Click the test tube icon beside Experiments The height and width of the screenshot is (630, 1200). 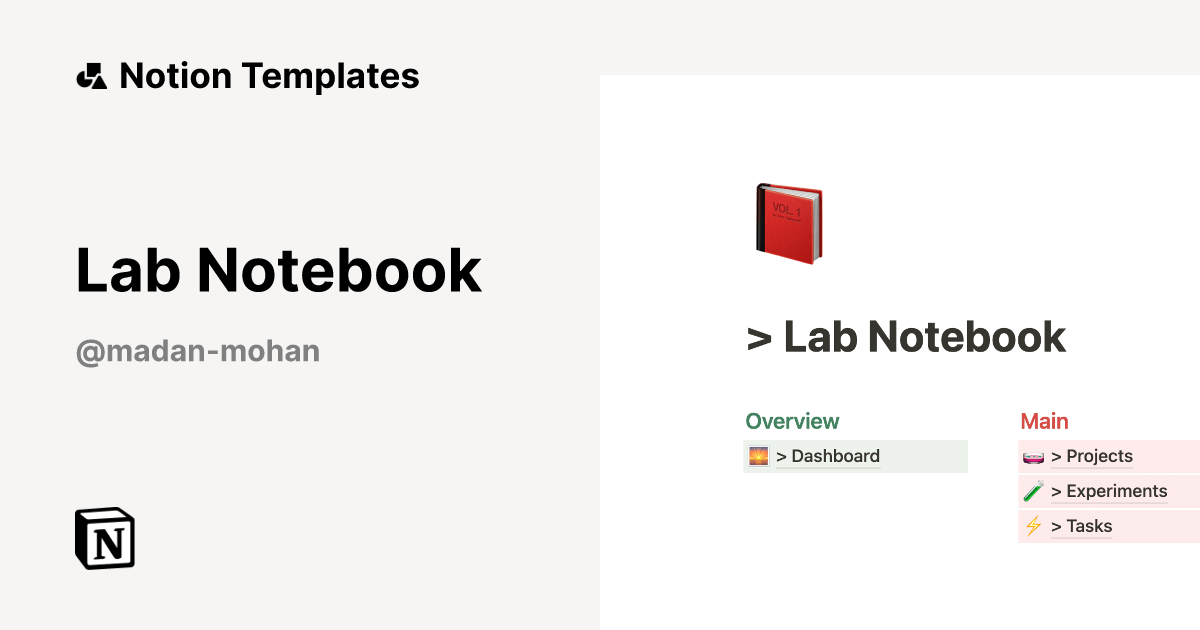point(1033,491)
